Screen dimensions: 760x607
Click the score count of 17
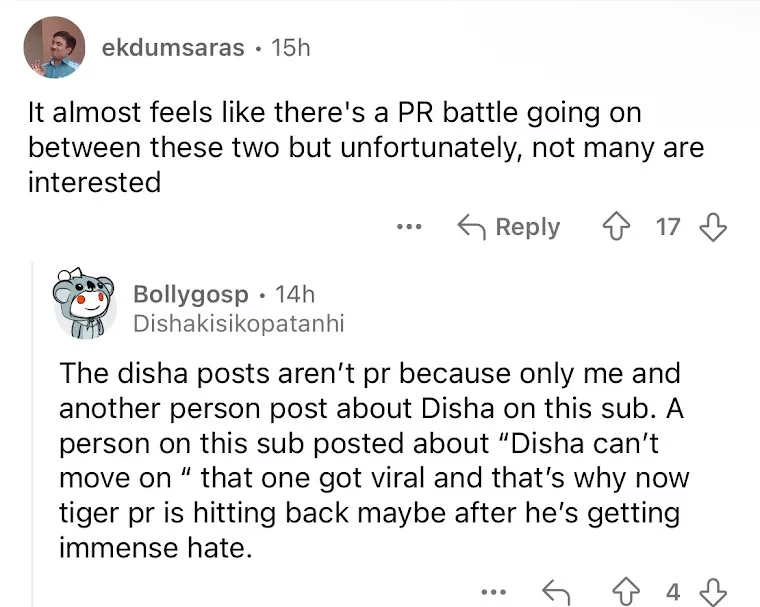coord(668,227)
